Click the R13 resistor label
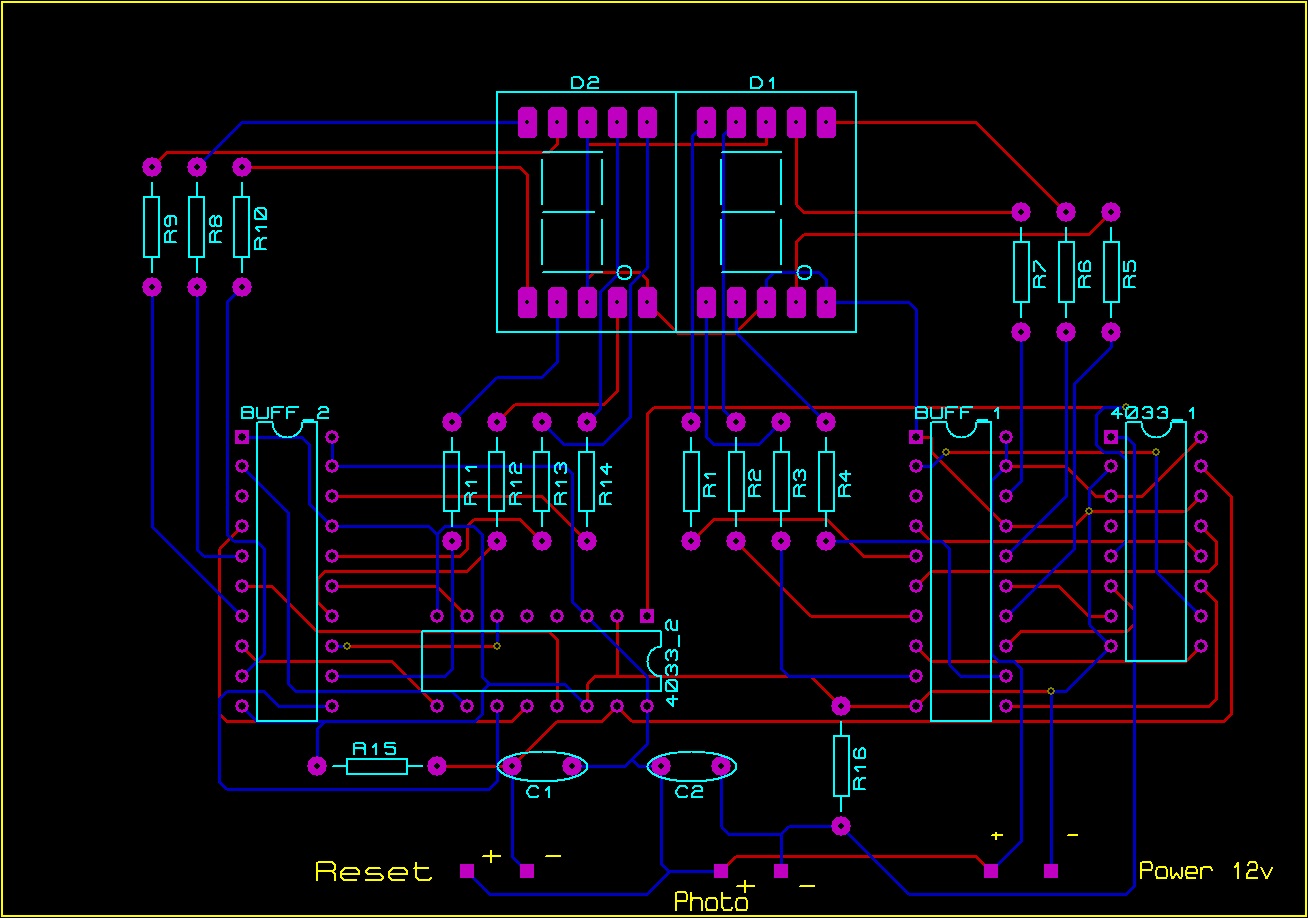The image size is (1308, 918). pyautogui.click(x=560, y=484)
